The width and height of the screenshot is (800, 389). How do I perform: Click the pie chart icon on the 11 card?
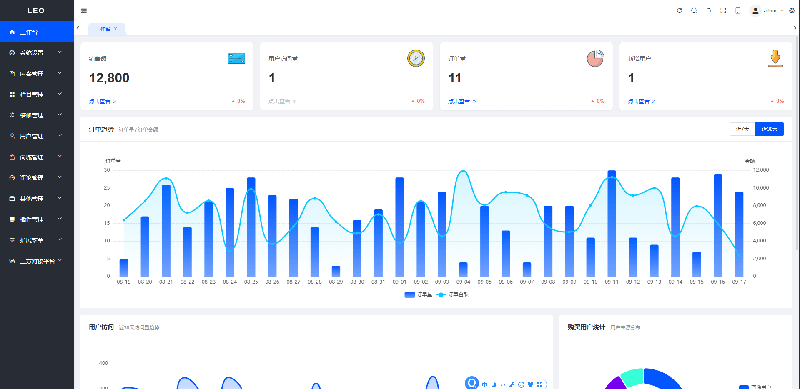click(595, 58)
